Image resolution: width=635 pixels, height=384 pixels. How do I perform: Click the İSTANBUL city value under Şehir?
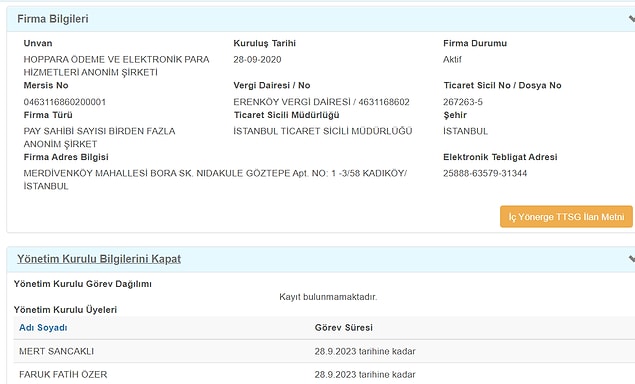[465, 131]
